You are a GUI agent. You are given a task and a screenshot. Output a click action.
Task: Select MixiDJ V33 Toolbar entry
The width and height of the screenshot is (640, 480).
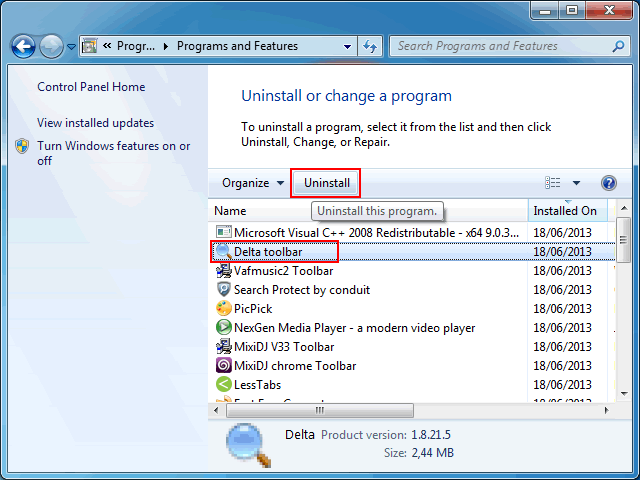pos(411,347)
